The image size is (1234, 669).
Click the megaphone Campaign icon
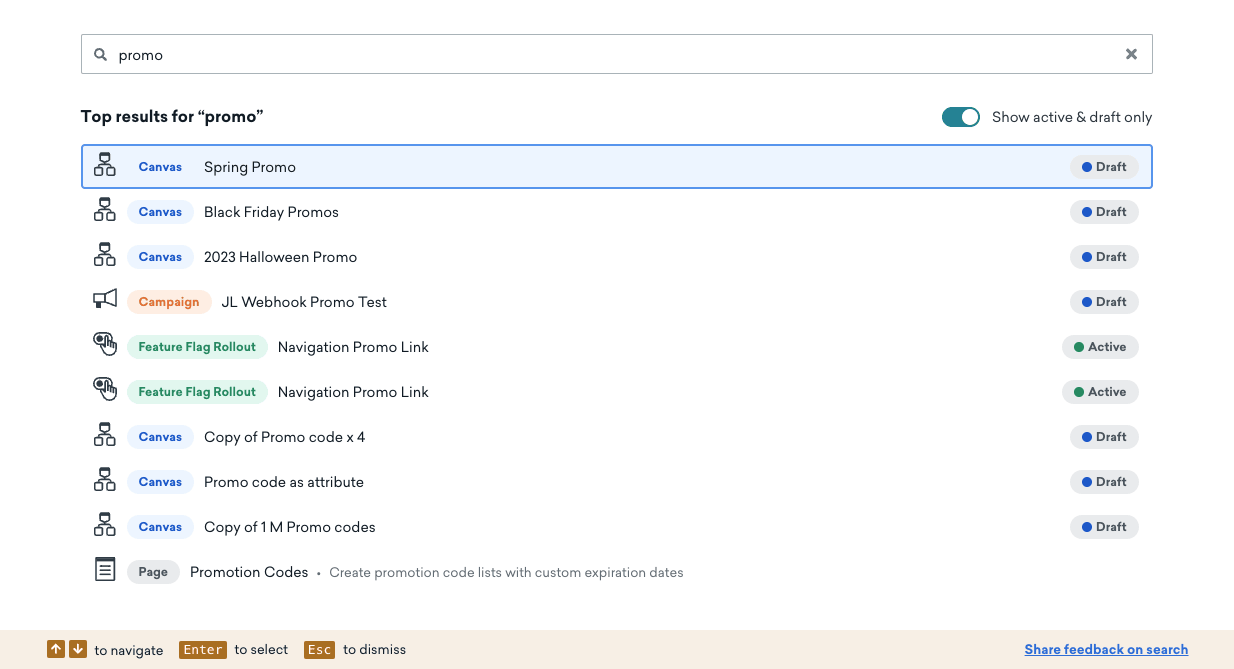click(x=105, y=301)
